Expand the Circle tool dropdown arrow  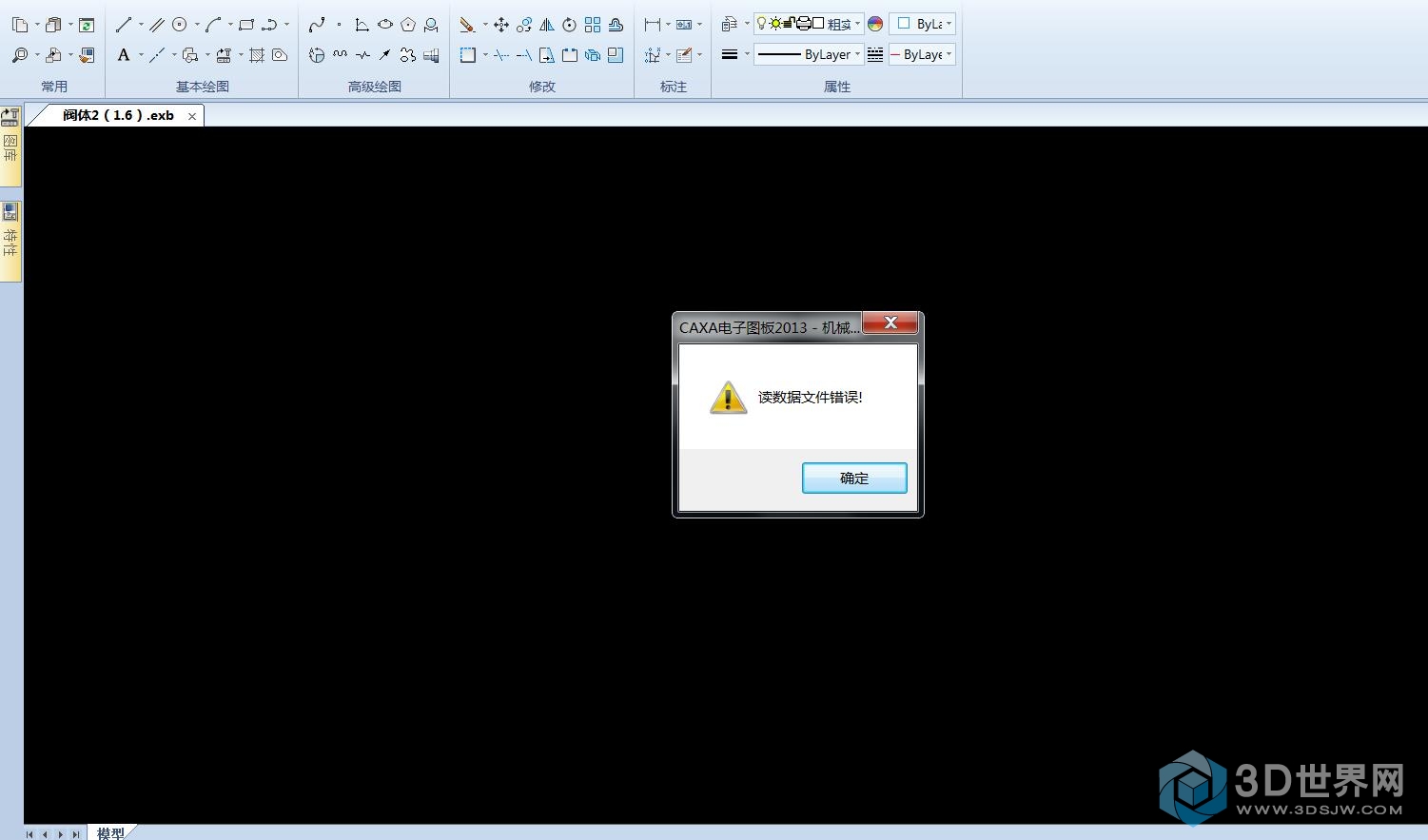pyautogui.click(x=197, y=25)
